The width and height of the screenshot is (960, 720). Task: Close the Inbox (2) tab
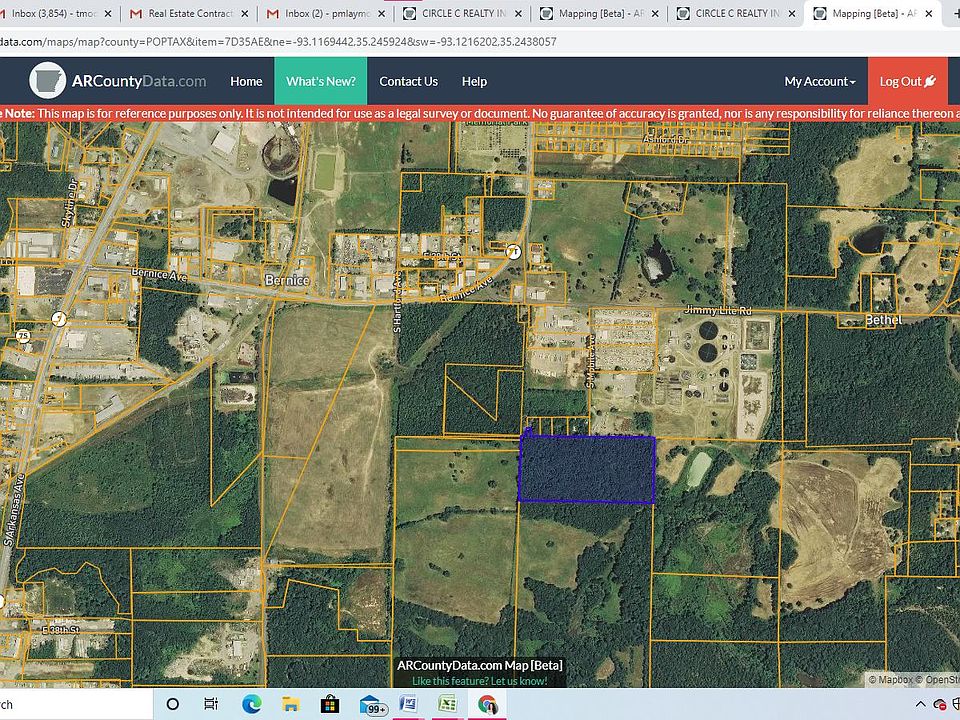point(381,13)
